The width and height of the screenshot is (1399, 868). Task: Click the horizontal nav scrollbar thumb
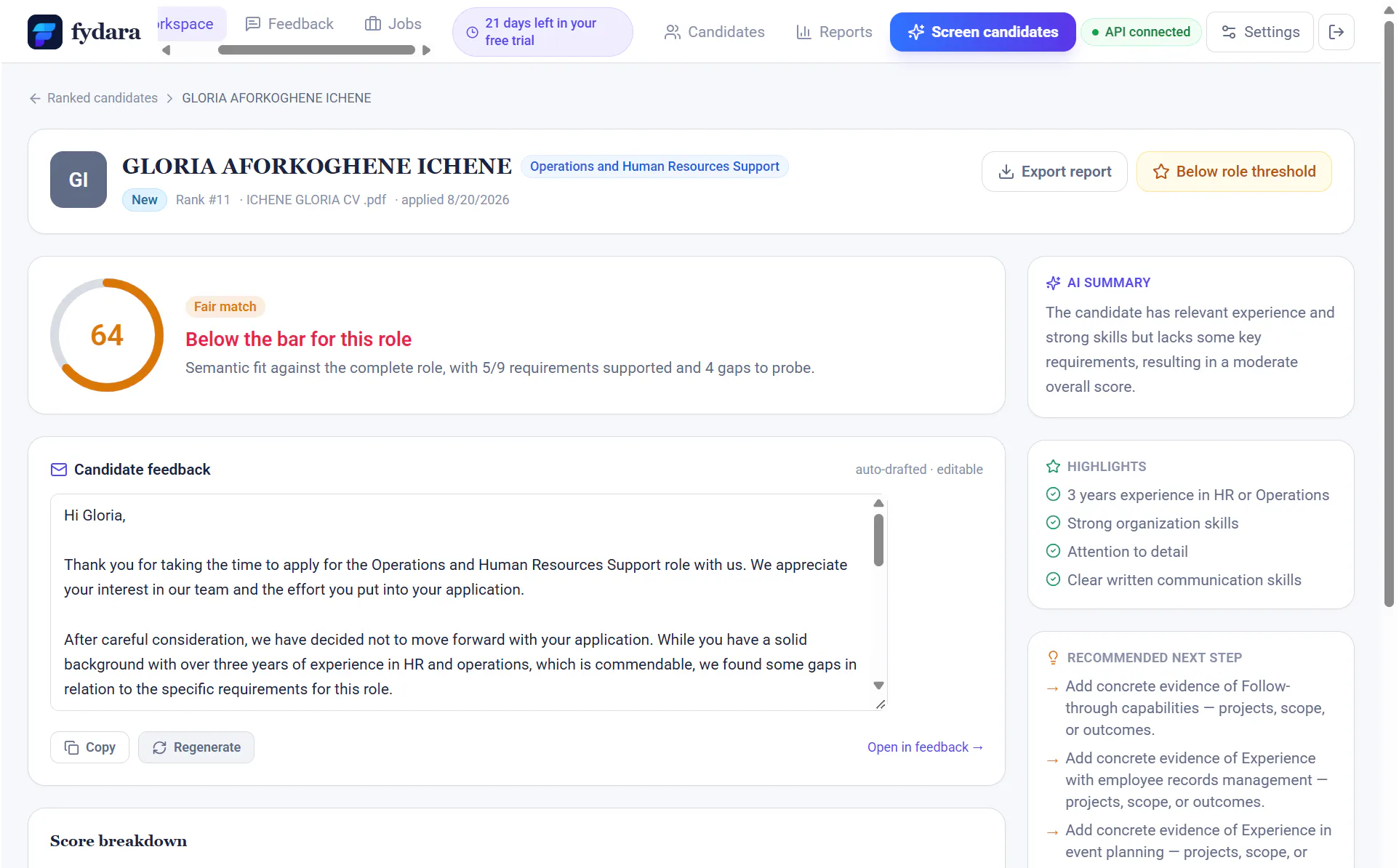[x=316, y=50]
